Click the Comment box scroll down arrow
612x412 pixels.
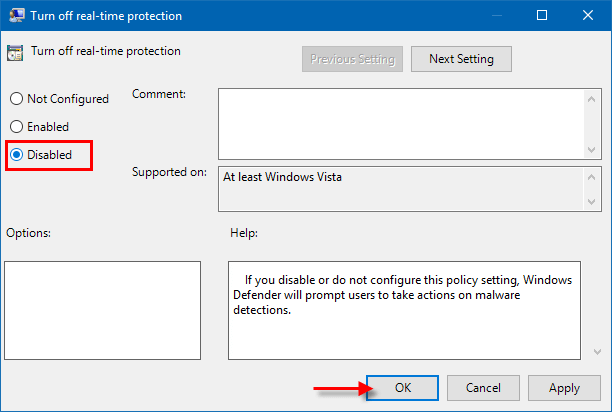(591, 149)
